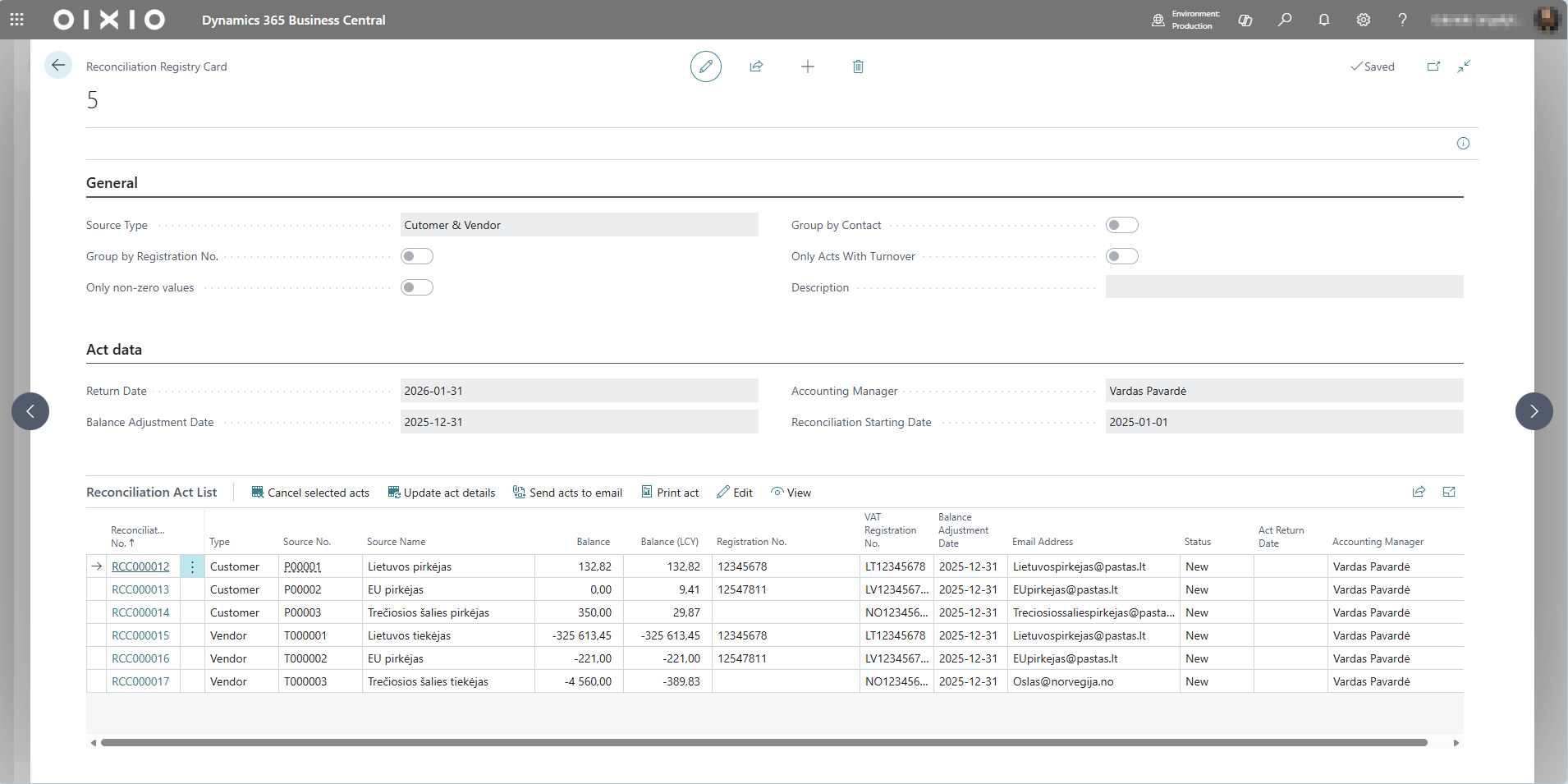
Task: Click the pencil edit icon at top
Action: click(705, 66)
